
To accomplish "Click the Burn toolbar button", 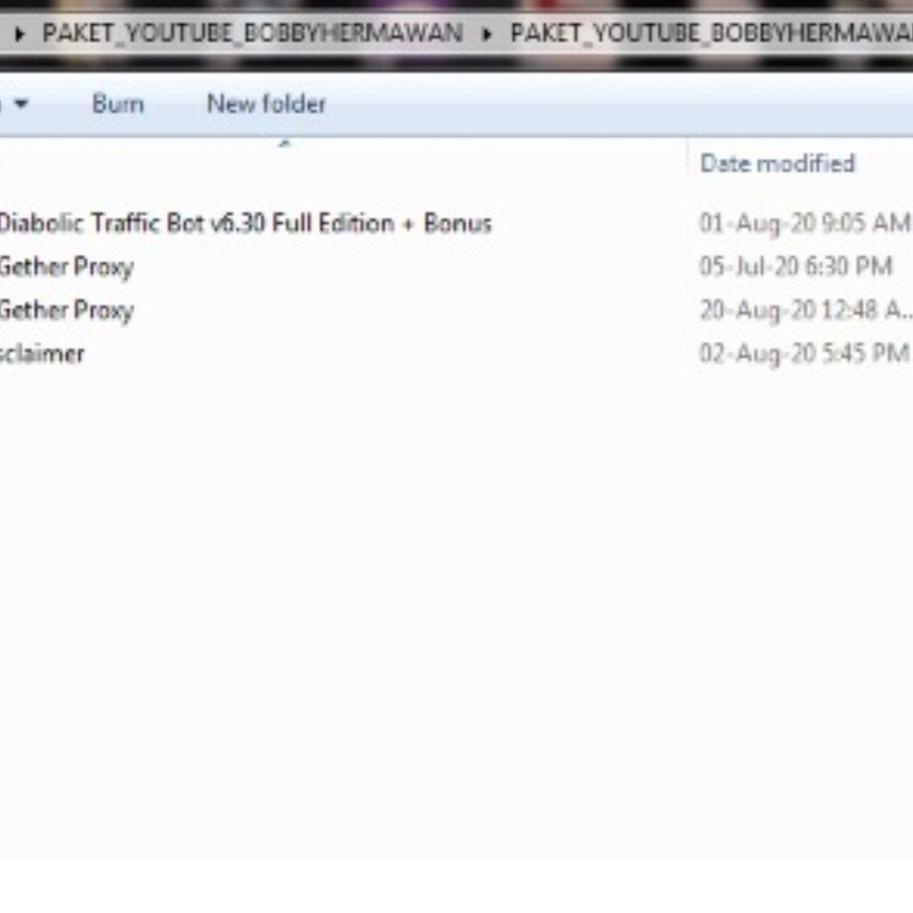I will (x=118, y=104).
